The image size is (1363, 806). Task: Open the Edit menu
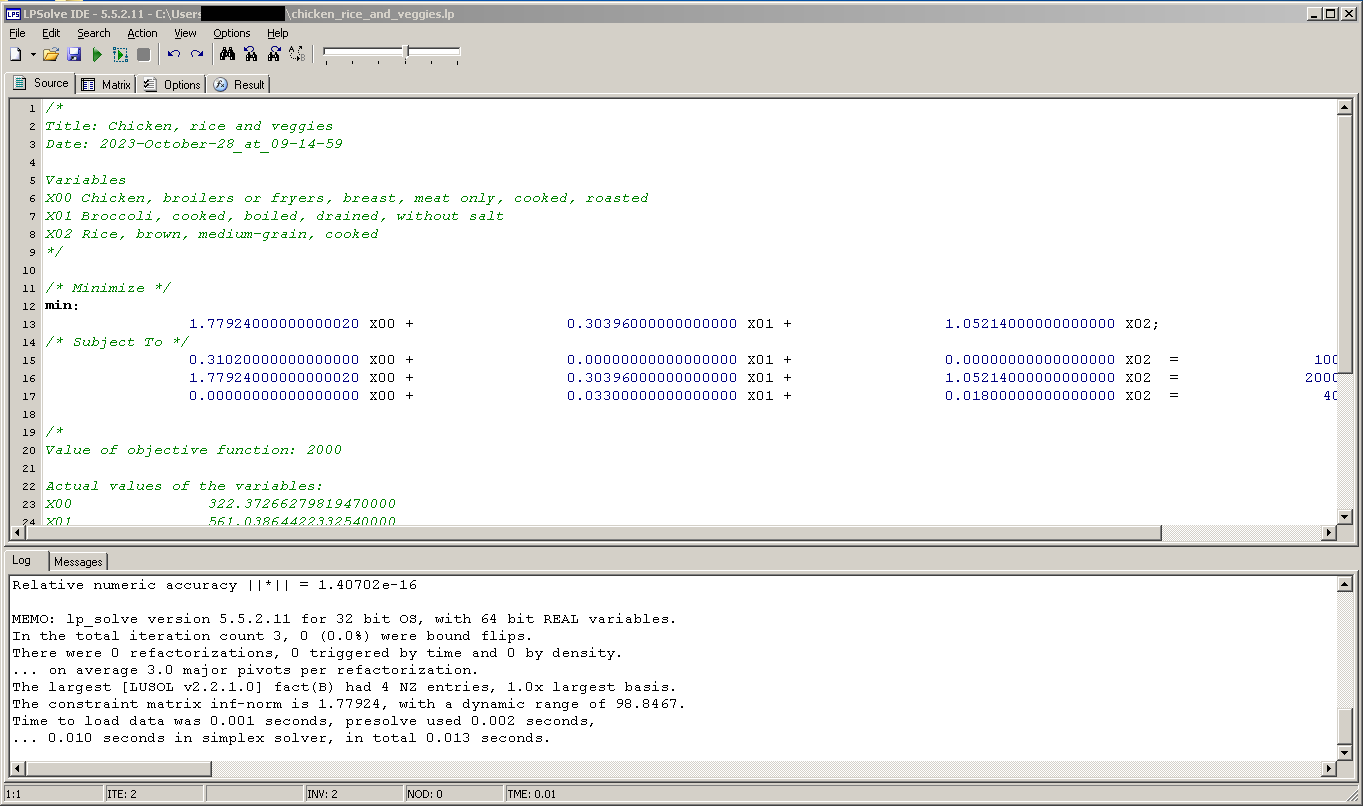pos(51,33)
